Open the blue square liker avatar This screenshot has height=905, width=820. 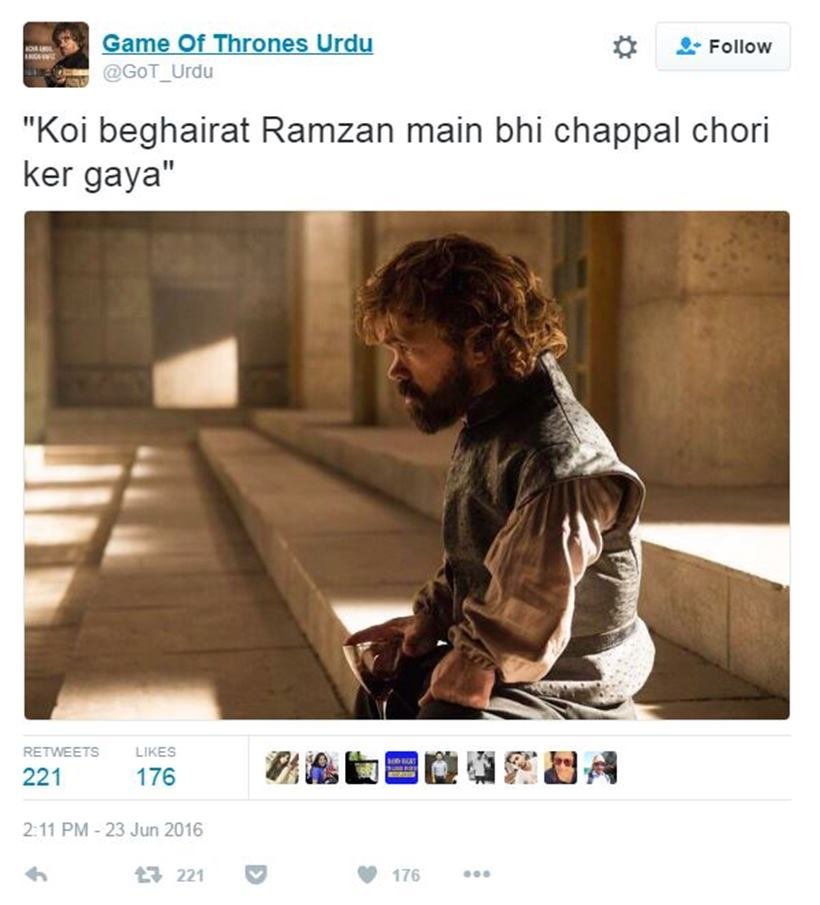402,768
